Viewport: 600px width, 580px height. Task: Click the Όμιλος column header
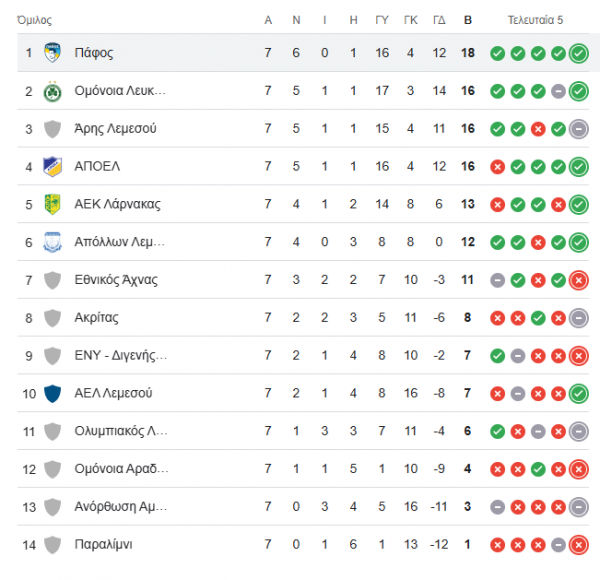[34, 20]
